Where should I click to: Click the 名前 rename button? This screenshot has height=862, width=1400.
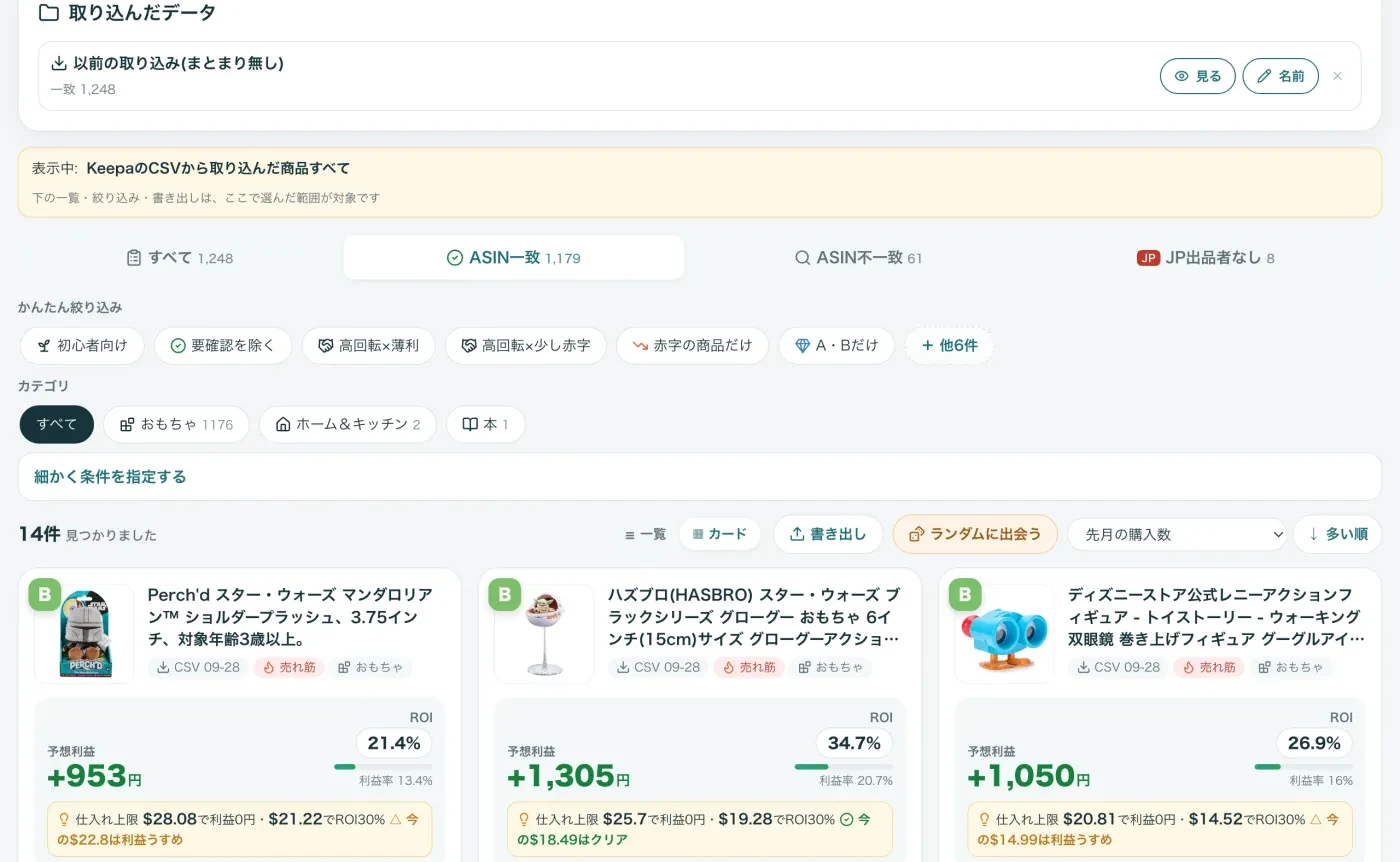(1280, 76)
